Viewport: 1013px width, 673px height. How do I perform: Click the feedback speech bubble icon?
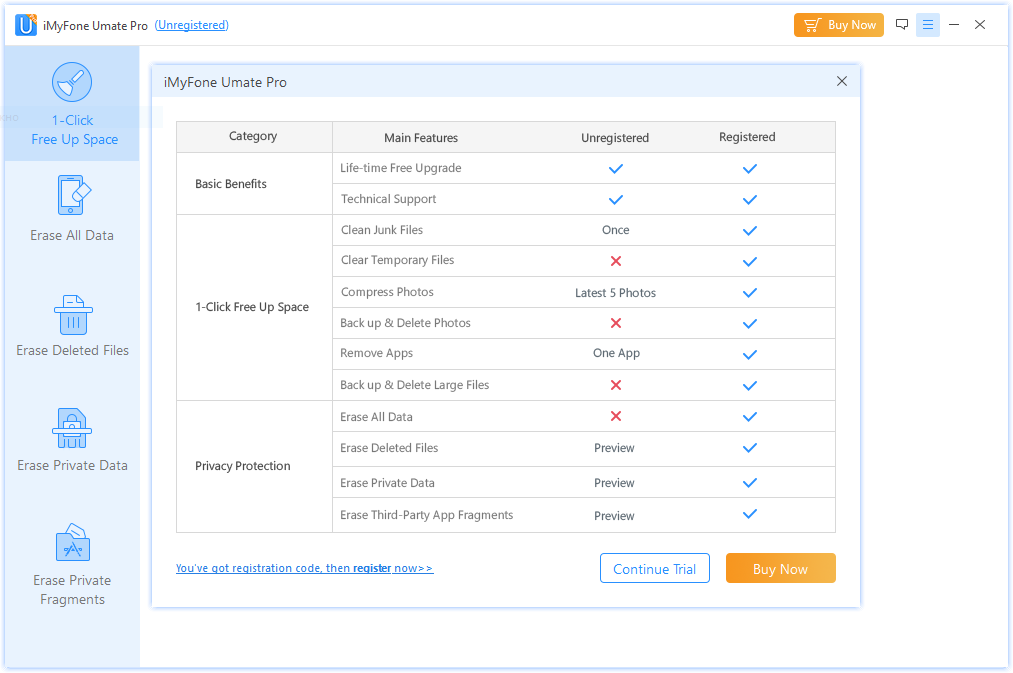(902, 25)
